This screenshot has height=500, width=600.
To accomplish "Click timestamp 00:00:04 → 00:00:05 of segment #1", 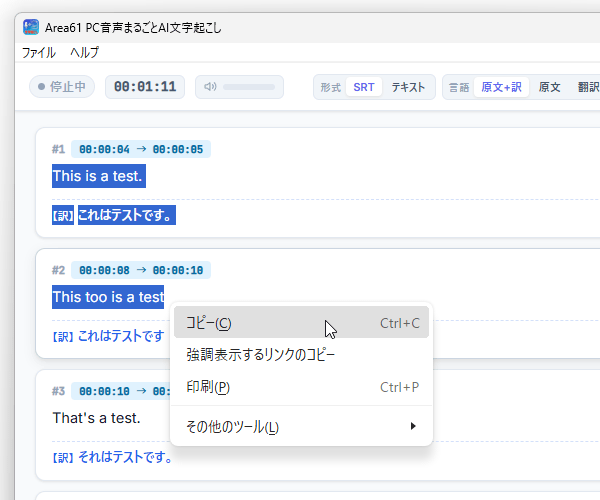I will pos(141,149).
